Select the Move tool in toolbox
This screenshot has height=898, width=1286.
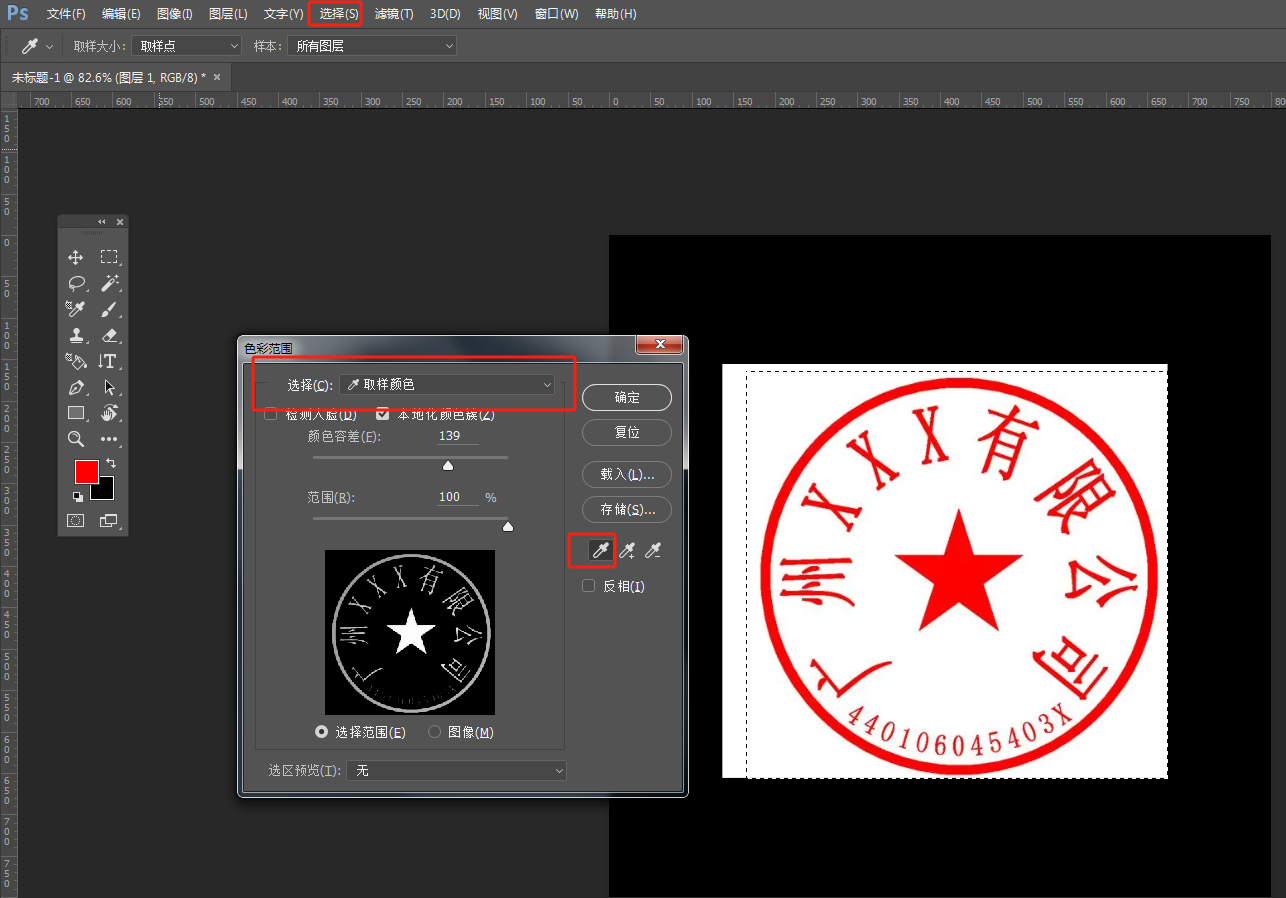[x=76, y=257]
